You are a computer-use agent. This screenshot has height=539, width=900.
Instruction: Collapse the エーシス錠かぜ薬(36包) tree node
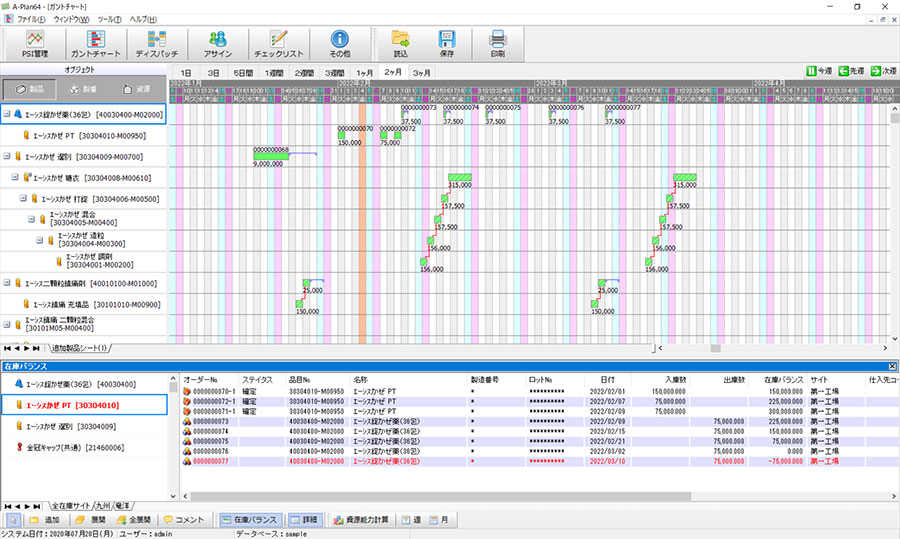[7, 115]
